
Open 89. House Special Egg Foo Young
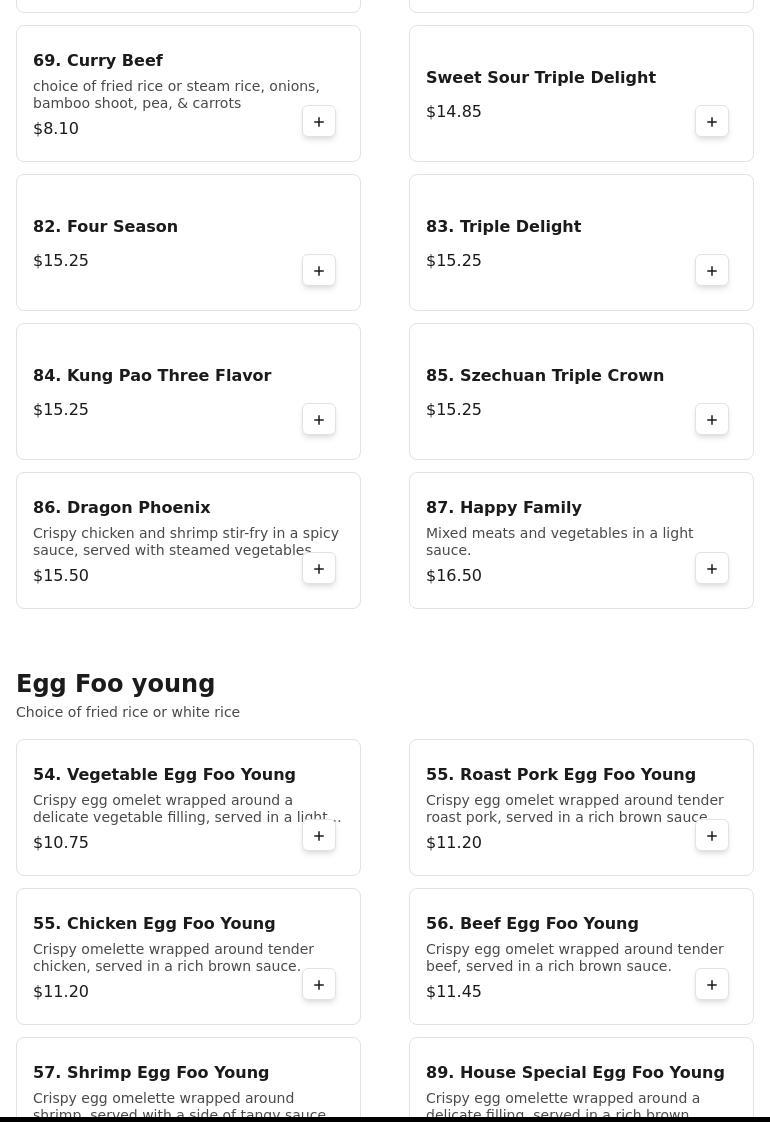tap(575, 1072)
